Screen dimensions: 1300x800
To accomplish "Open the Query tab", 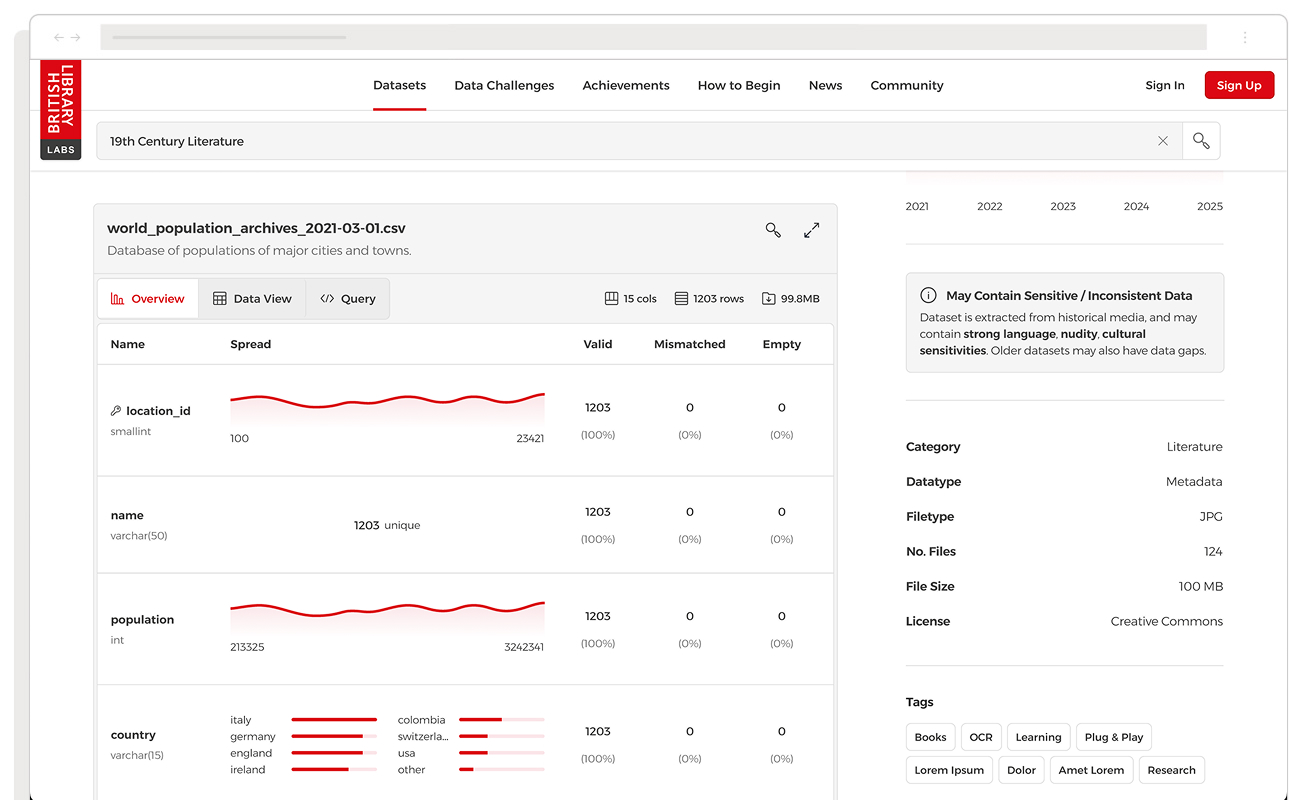I will (348, 299).
